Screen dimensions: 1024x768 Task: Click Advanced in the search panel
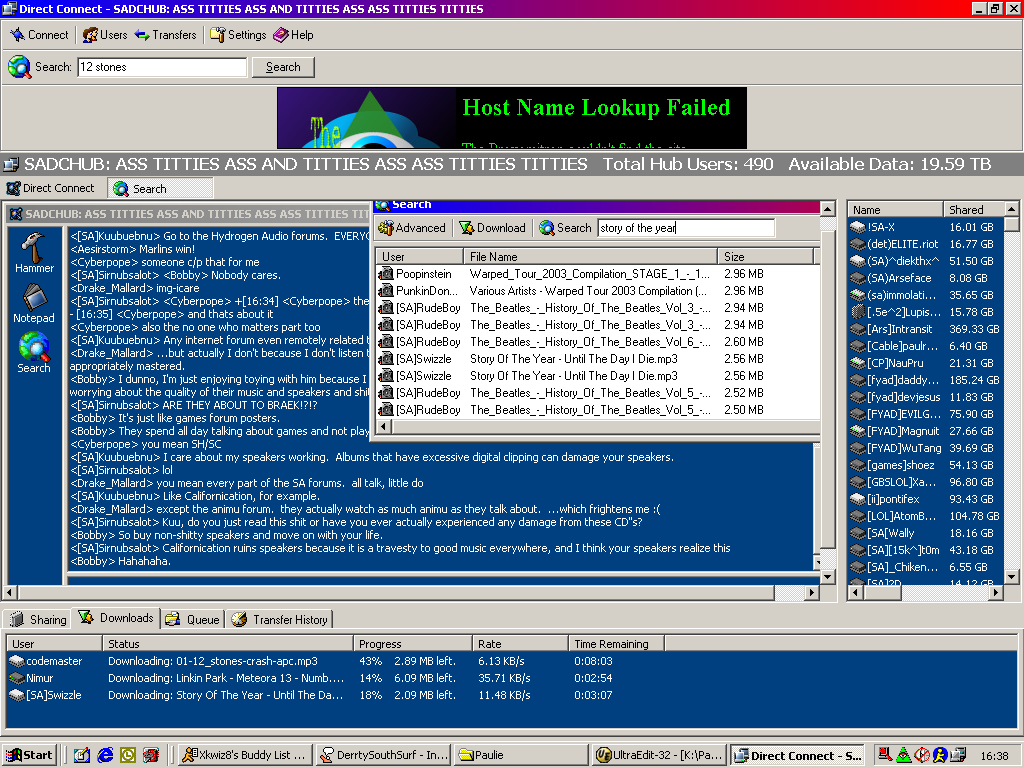tap(412, 228)
